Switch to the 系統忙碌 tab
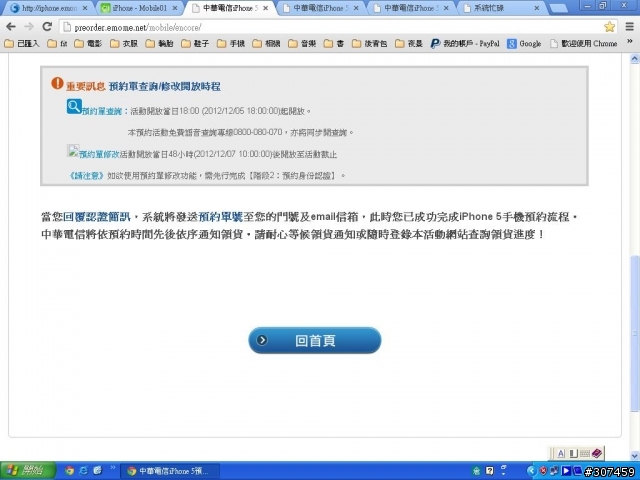The height and width of the screenshot is (480, 640). click(x=502, y=8)
